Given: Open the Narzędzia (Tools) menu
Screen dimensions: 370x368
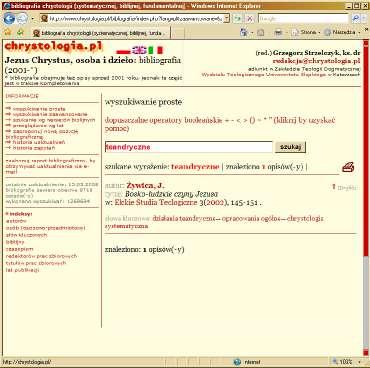Looking at the screenshot, I should [x=341, y=32].
